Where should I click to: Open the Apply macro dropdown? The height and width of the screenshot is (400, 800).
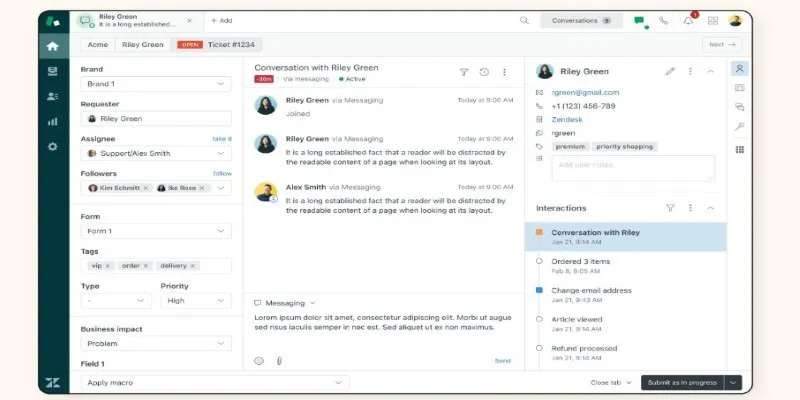click(215, 383)
